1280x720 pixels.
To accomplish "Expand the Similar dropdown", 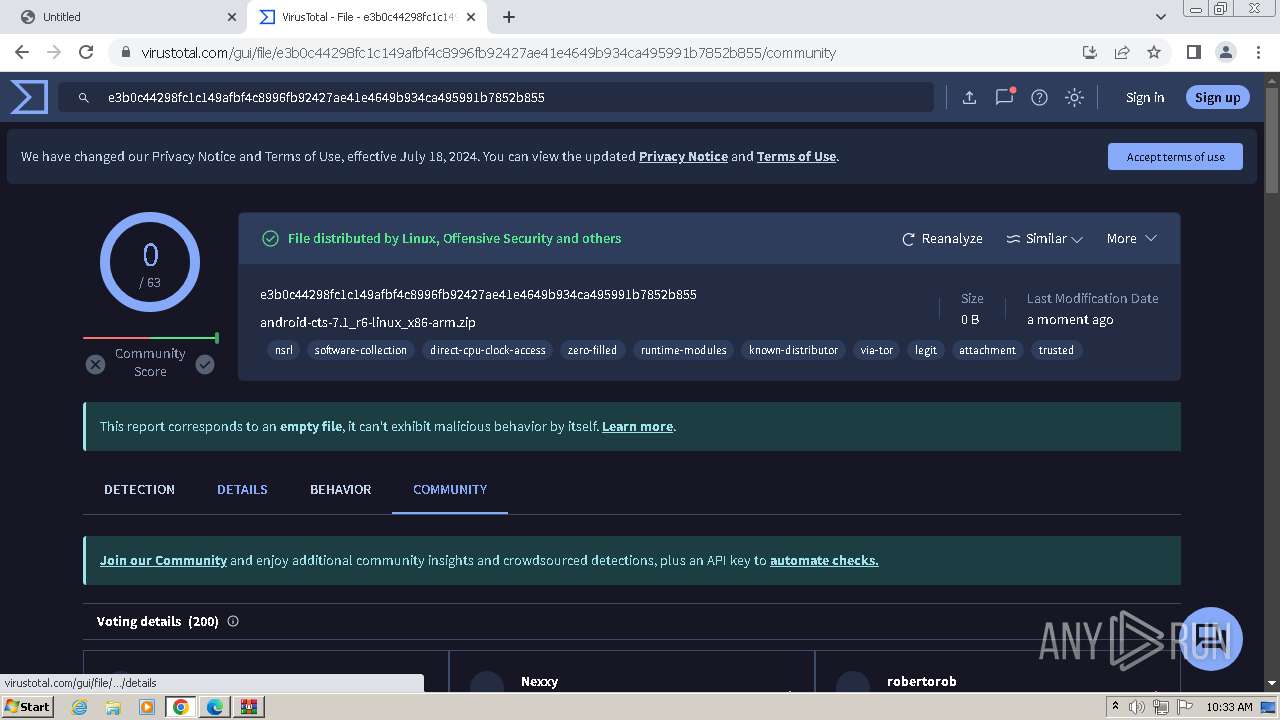I will (x=1044, y=238).
